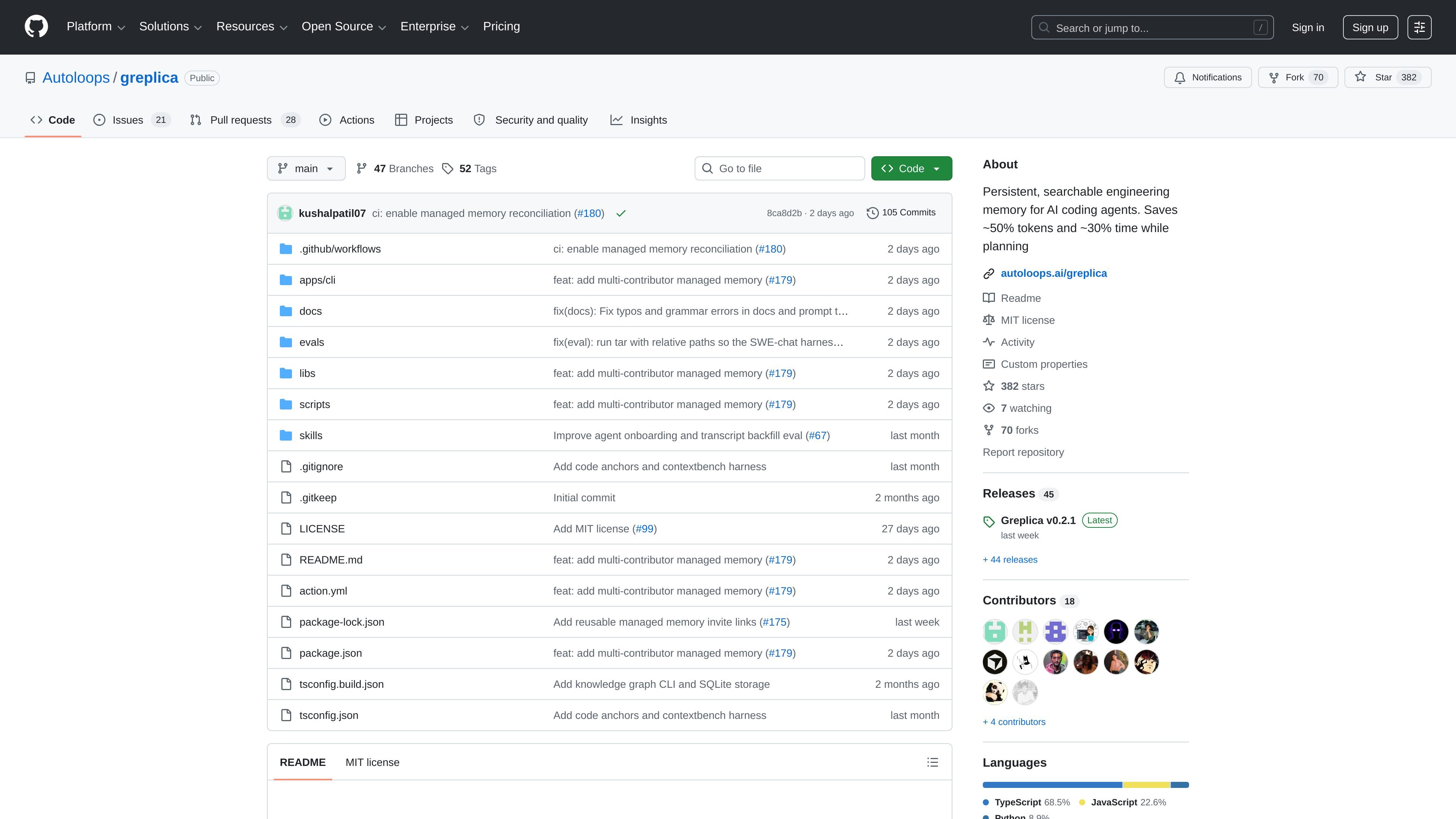Viewport: 1456px width, 819px height.
Task: Open pull request #99 link in LICENSE row
Action: pos(644,529)
